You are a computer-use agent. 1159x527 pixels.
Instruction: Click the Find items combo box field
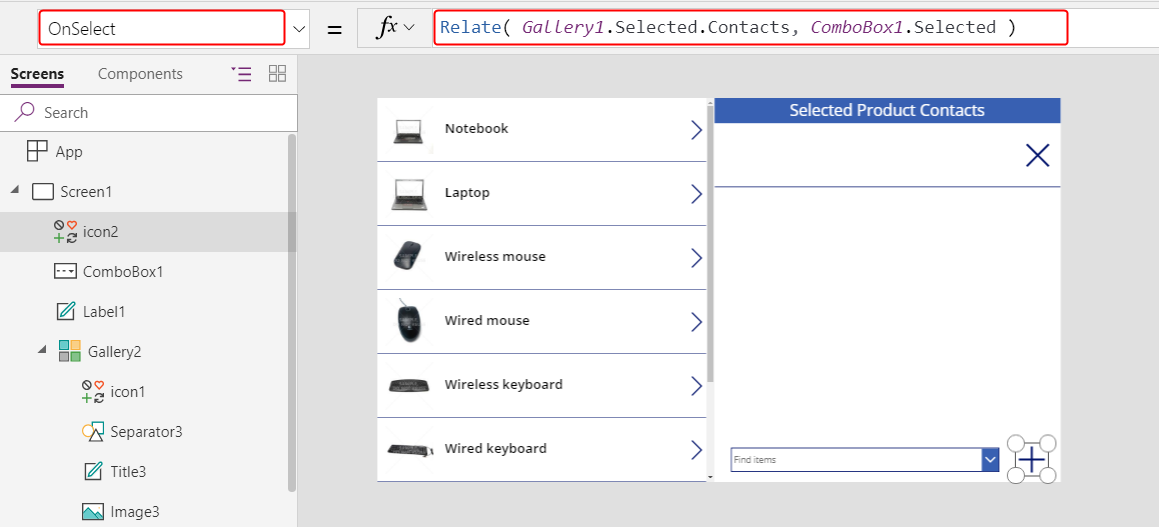(x=856, y=460)
